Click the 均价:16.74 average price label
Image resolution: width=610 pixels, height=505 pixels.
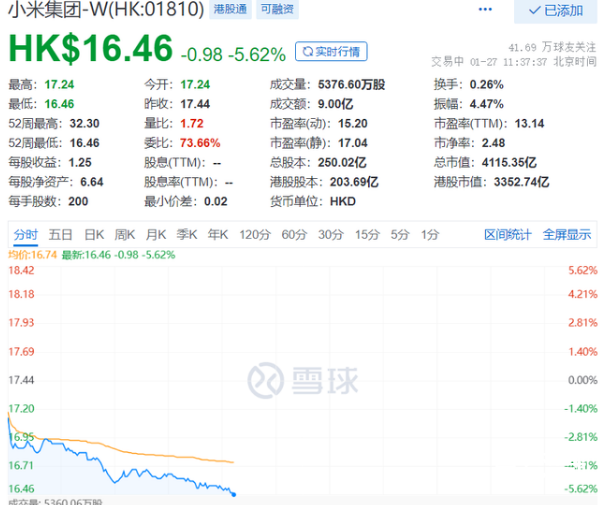(33, 255)
